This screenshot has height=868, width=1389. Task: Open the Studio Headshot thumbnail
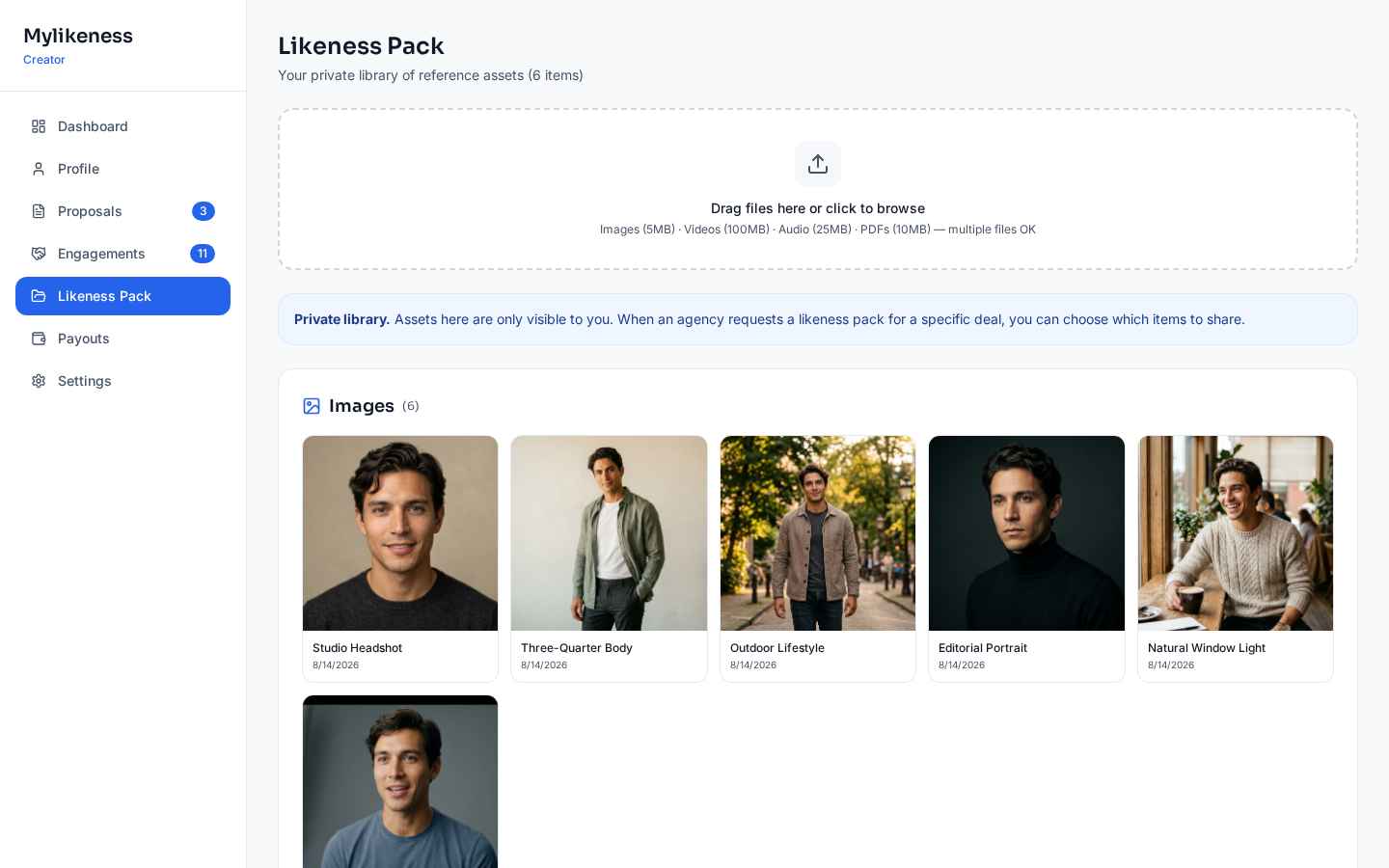[400, 533]
